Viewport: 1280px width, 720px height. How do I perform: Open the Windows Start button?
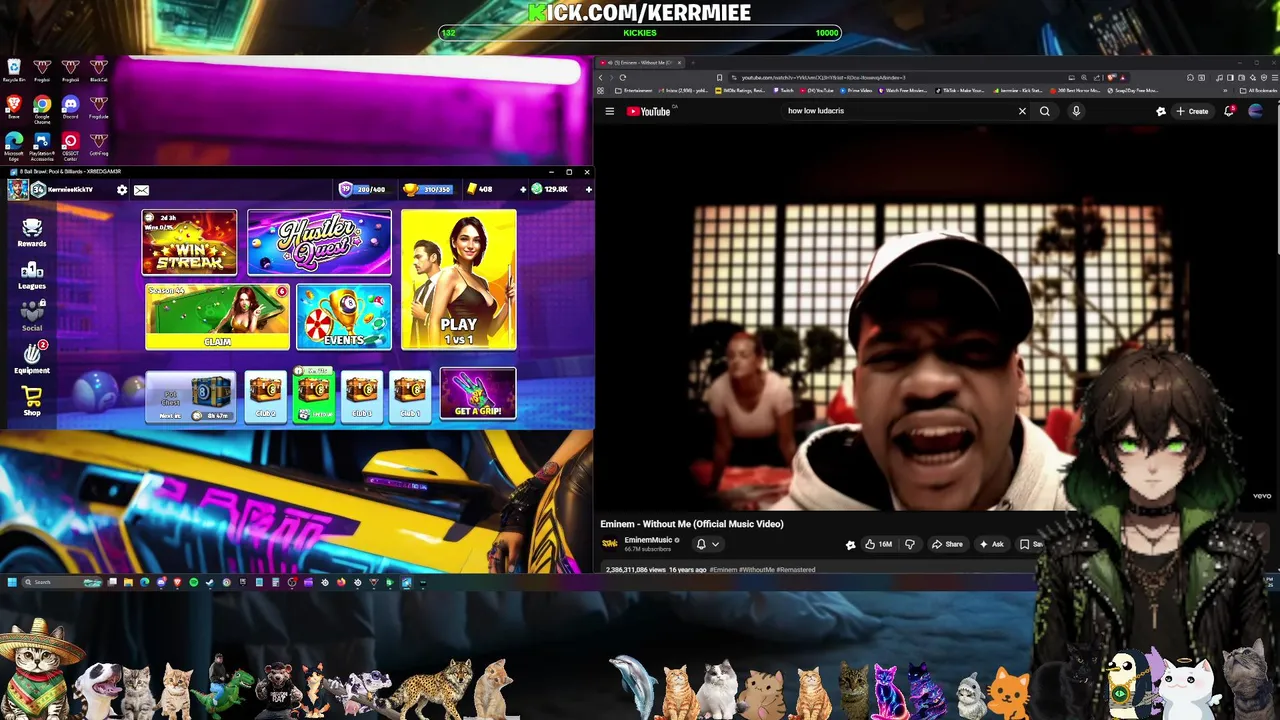(x=12, y=582)
